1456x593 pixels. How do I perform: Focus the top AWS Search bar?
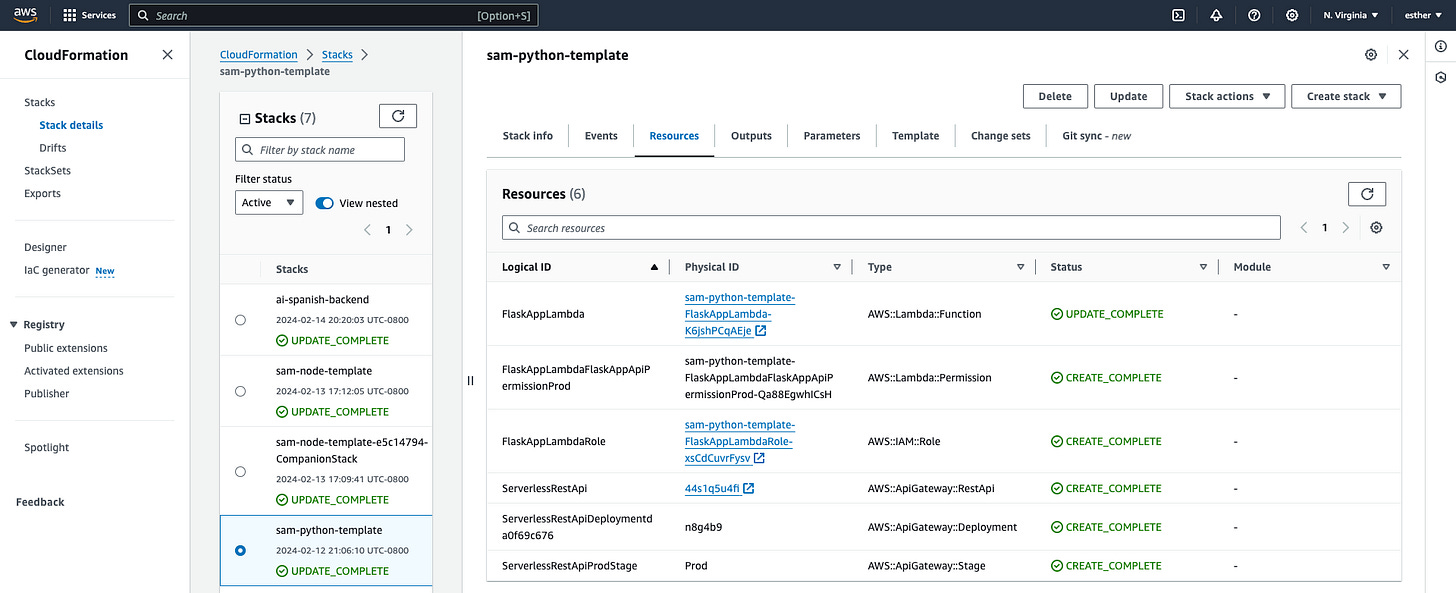(x=334, y=15)
